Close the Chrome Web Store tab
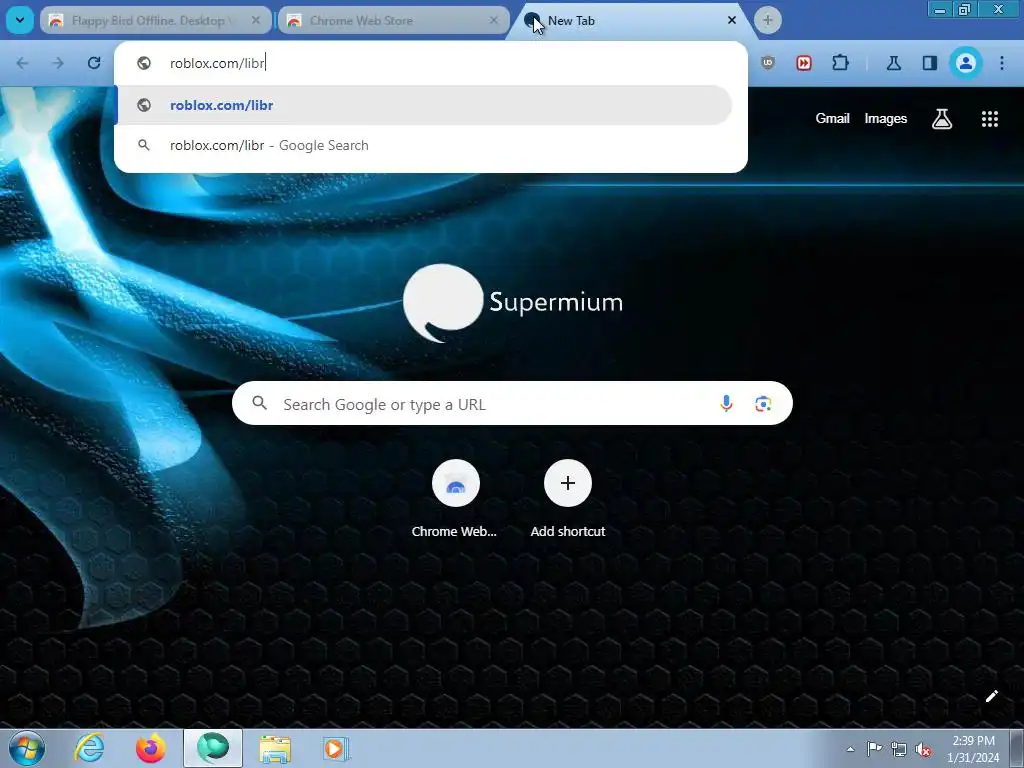This screenshot has height=768, width=1024. click(494, 20)
